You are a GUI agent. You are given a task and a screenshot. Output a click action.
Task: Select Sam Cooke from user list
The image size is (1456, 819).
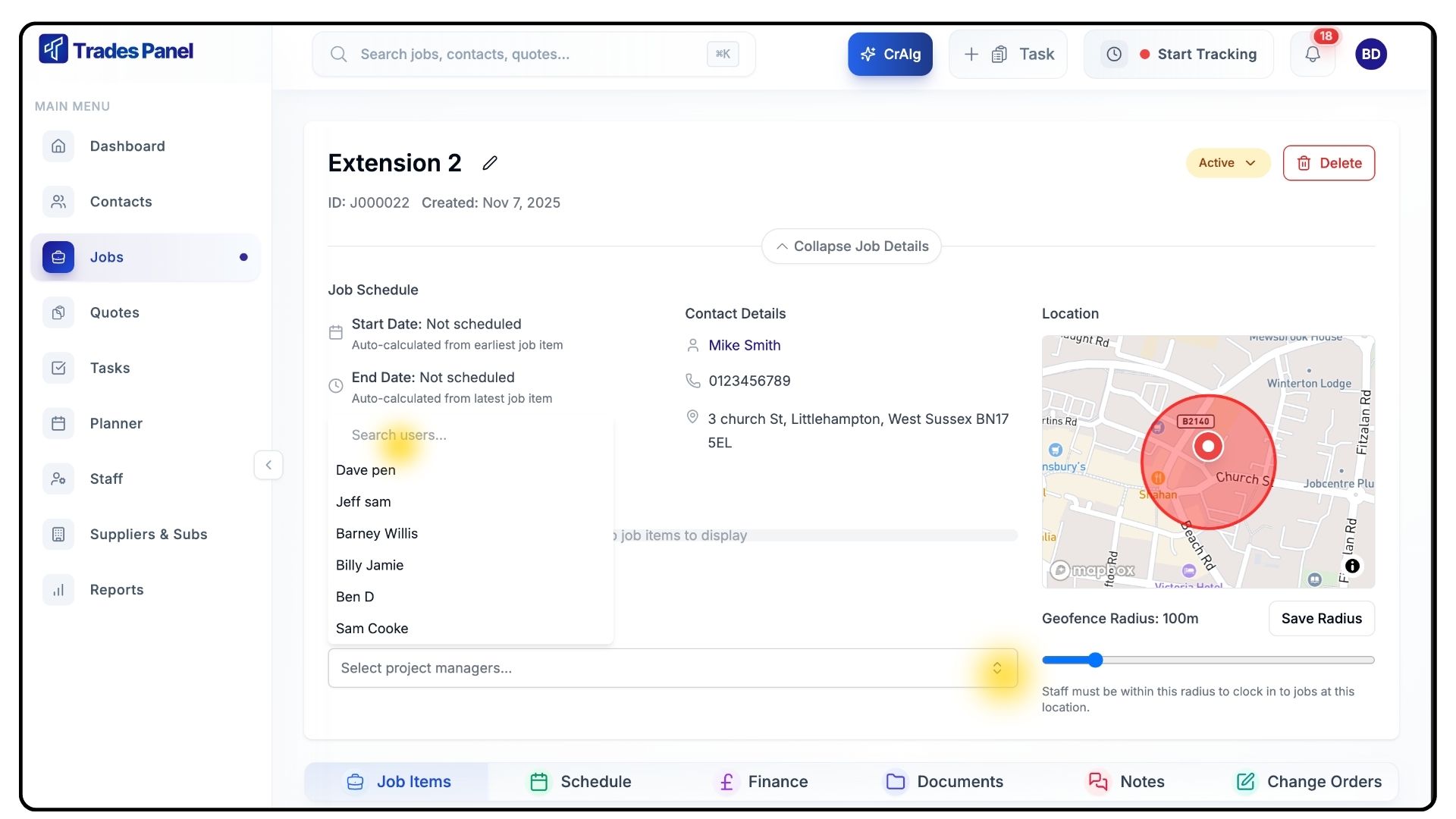pyautogui.click(x=372, y=629)
